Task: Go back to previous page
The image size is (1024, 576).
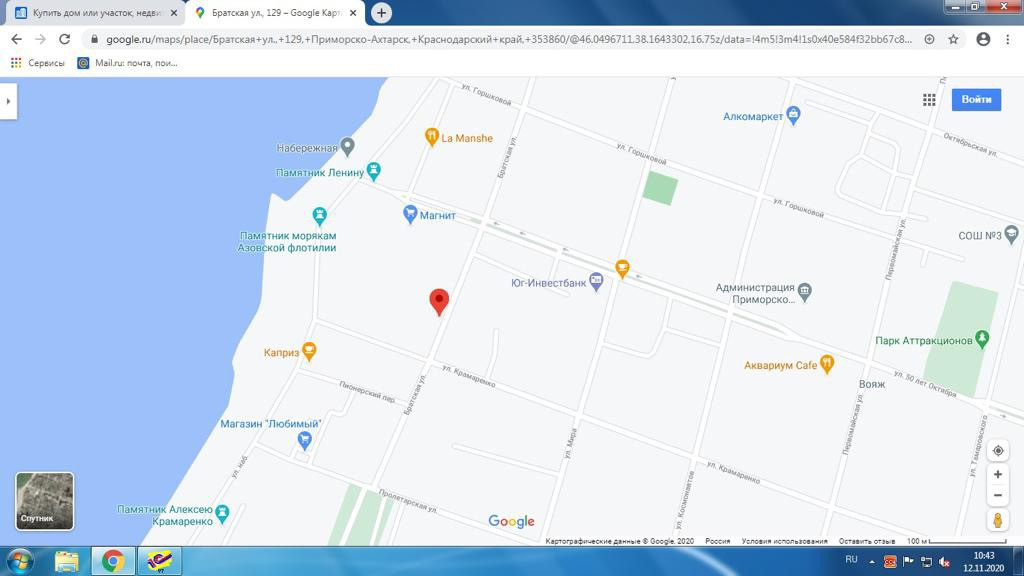Action: pos(16,39)
